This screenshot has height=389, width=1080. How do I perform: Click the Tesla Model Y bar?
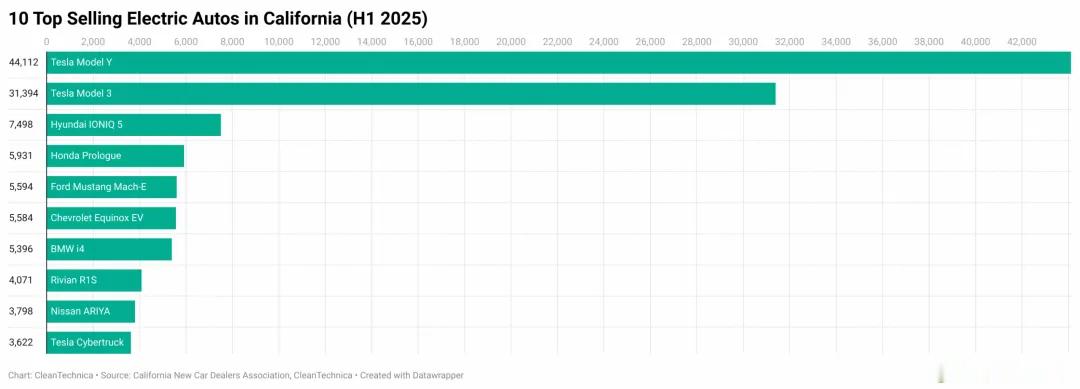559,62
